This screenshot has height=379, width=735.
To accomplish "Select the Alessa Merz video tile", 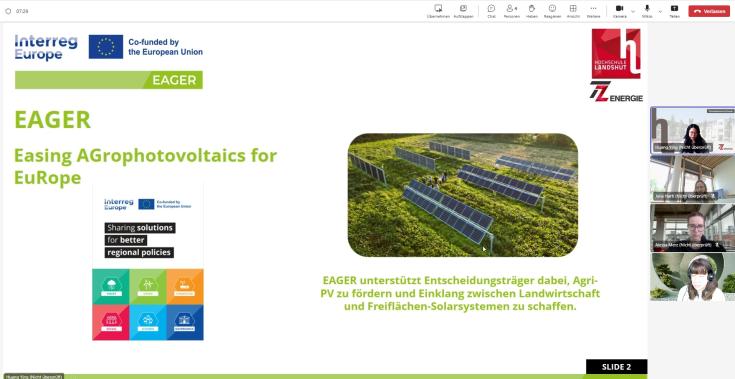I will [x=692, y=227].
